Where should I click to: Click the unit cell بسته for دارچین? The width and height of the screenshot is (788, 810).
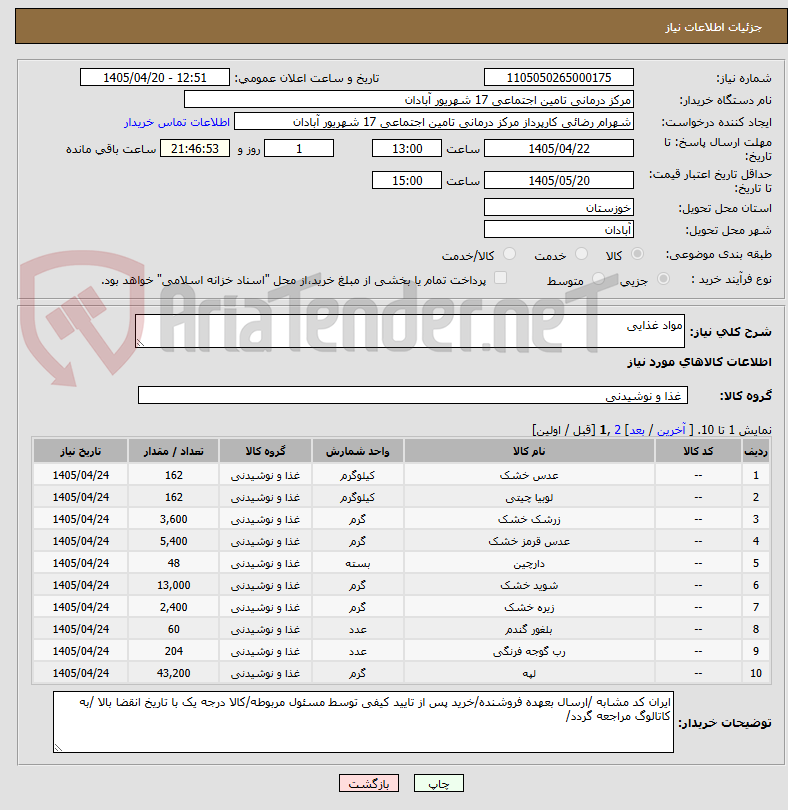click(x=358, y=564)
